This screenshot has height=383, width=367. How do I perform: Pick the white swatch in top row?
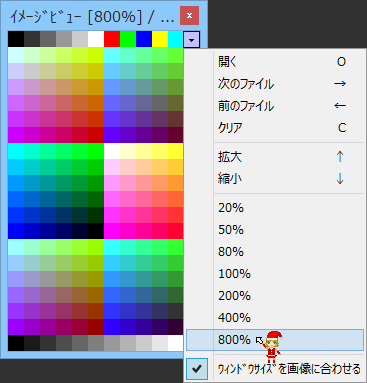pyautogui.click(x=96, y=39)
